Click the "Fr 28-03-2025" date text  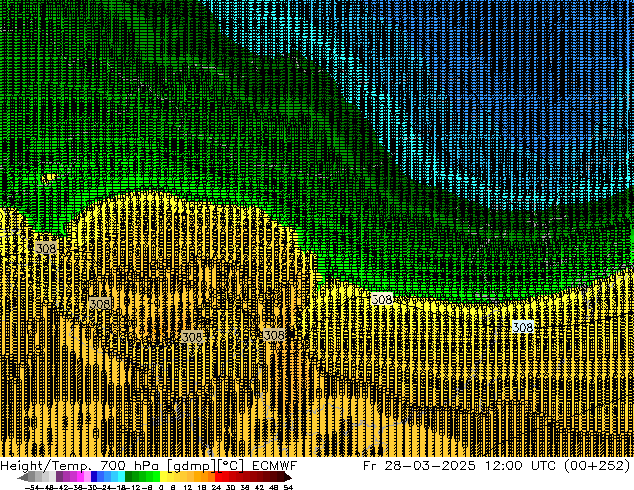pos(419,466)
